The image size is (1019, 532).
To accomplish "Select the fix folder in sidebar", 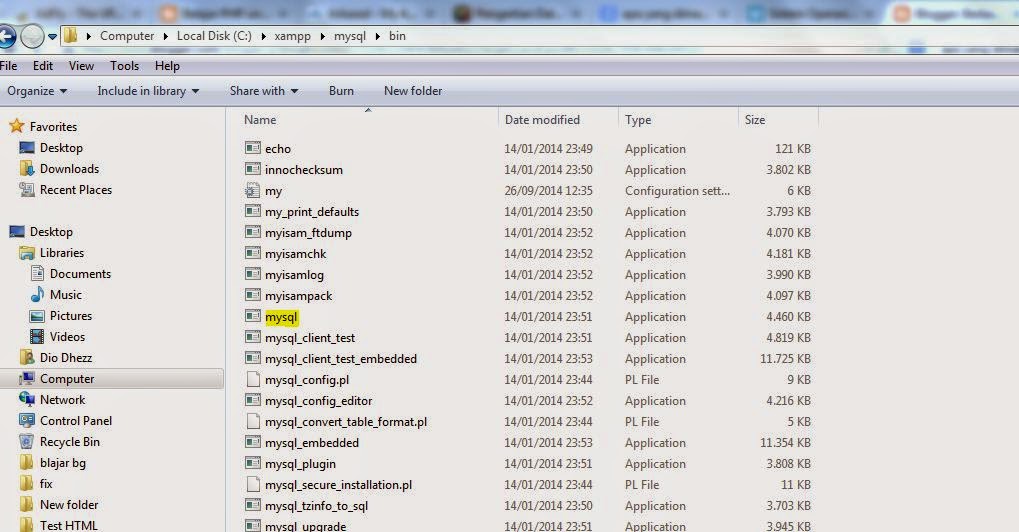I will coord(45,483).
